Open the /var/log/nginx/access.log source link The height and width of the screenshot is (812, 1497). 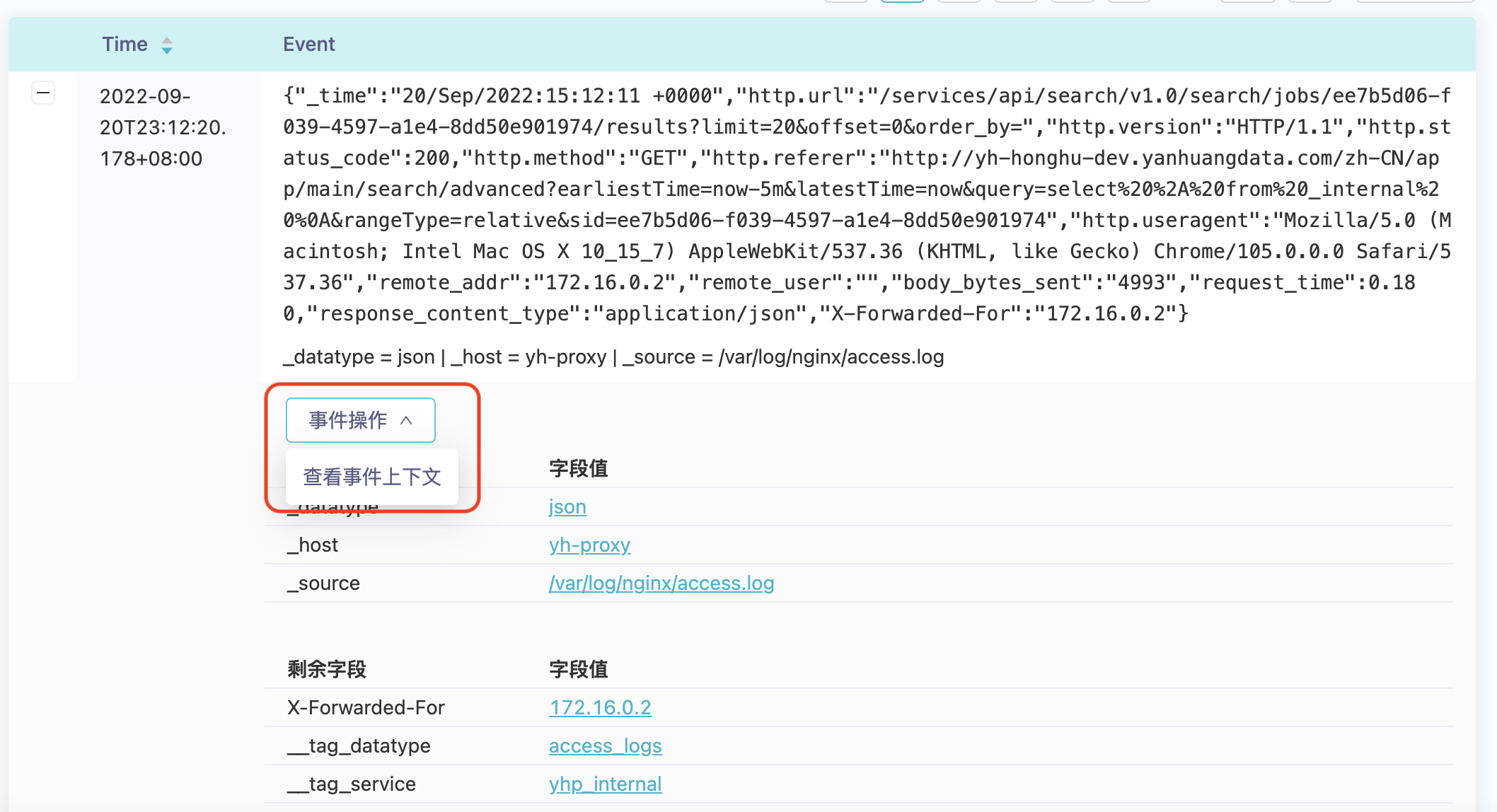pyautogui.click(x=661, y=583)
